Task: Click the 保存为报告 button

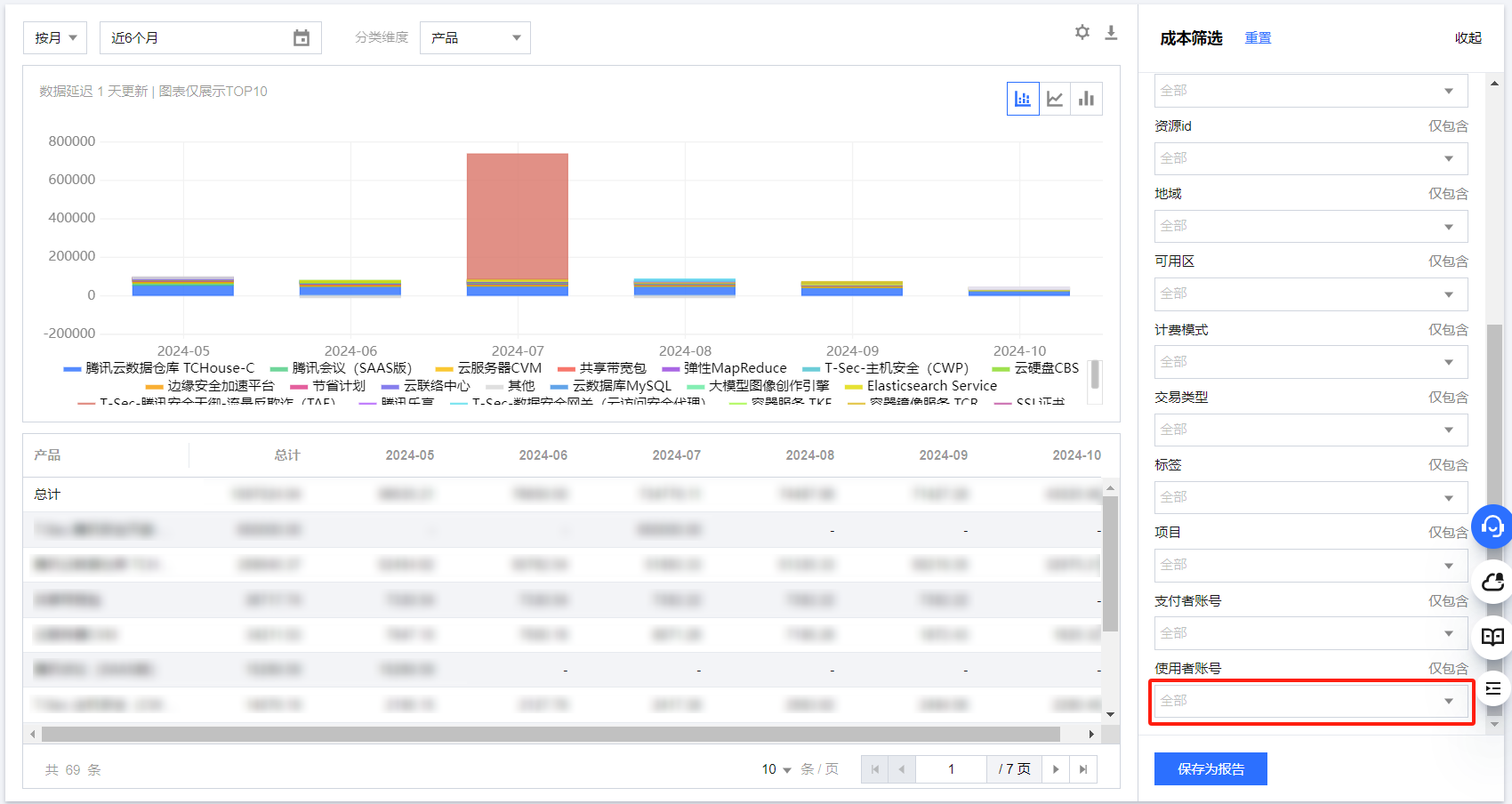Action: [1210, 769]
